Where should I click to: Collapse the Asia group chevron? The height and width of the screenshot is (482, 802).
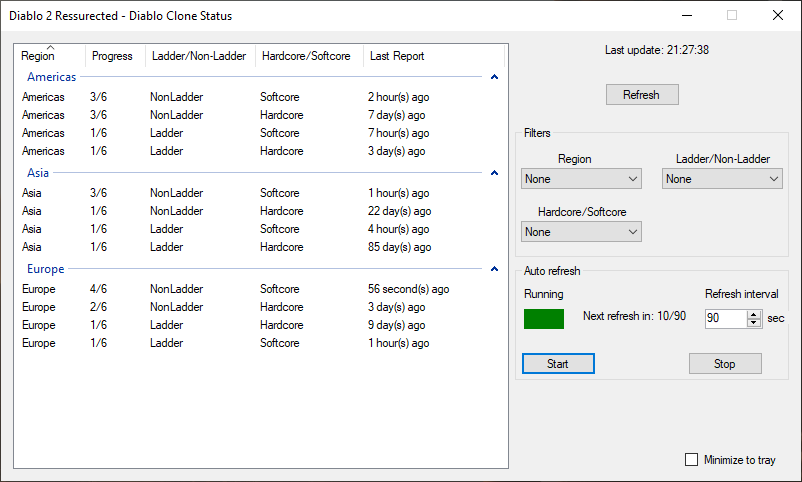494,173
